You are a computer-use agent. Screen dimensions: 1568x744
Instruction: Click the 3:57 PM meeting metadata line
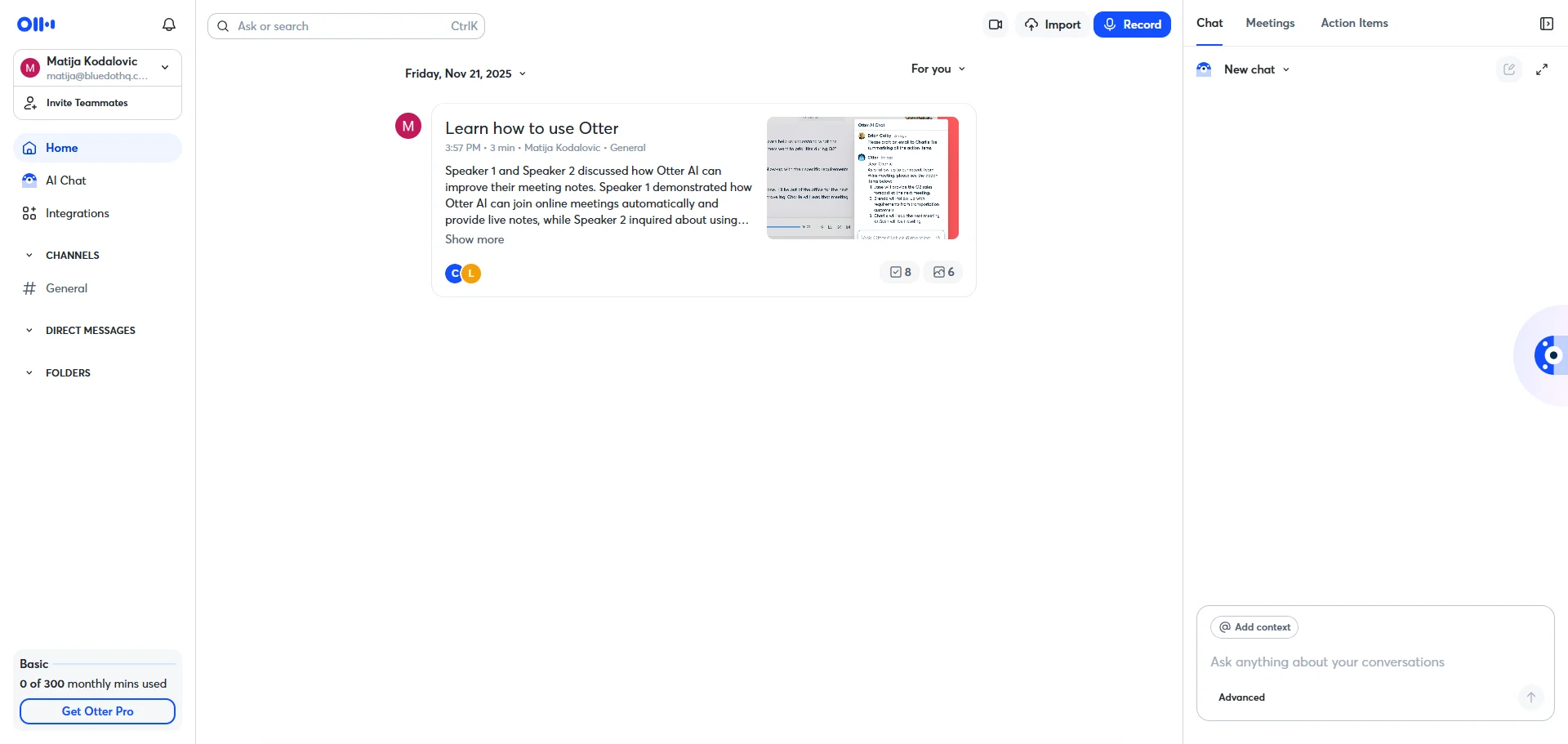click(546, 148)
